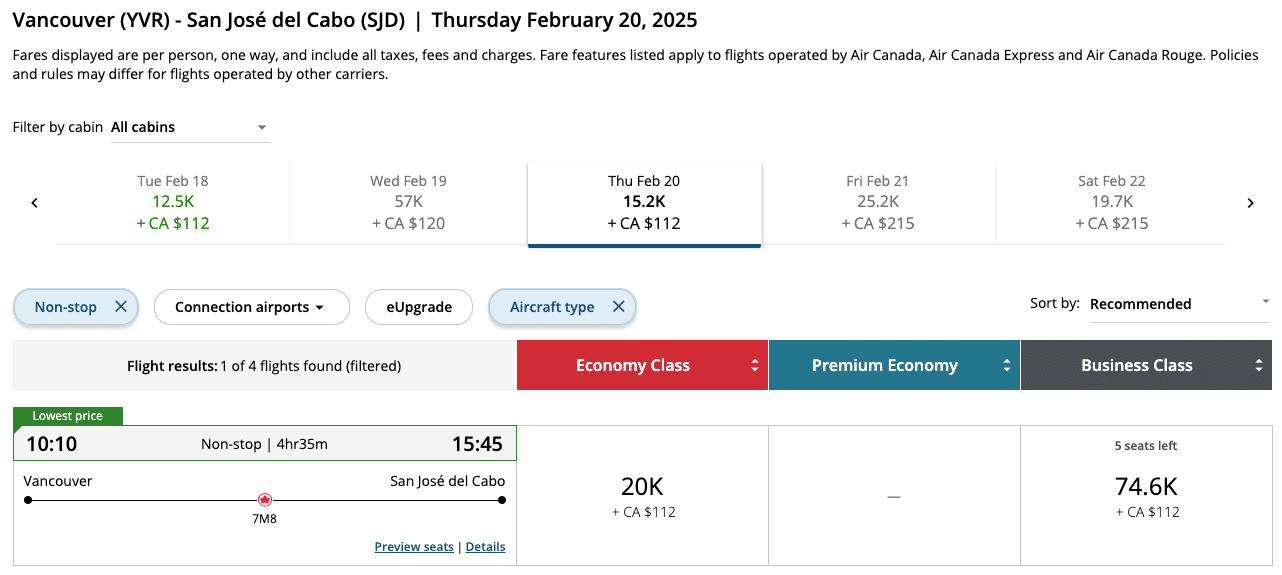
Task: Select the 74.6K Business Class fare
Action: click(x=1146, y=496)
